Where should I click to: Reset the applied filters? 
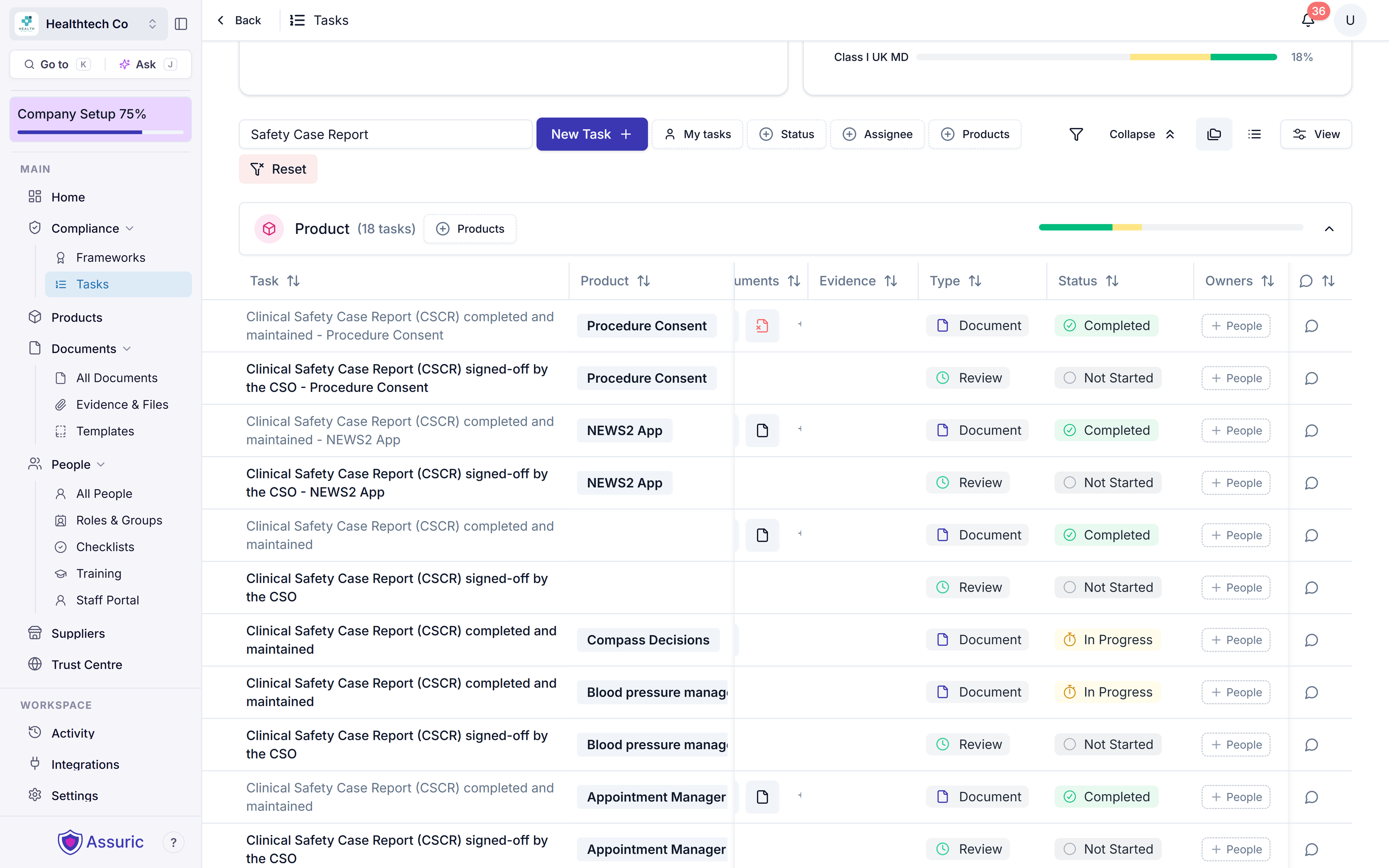(x=278, y=169)
